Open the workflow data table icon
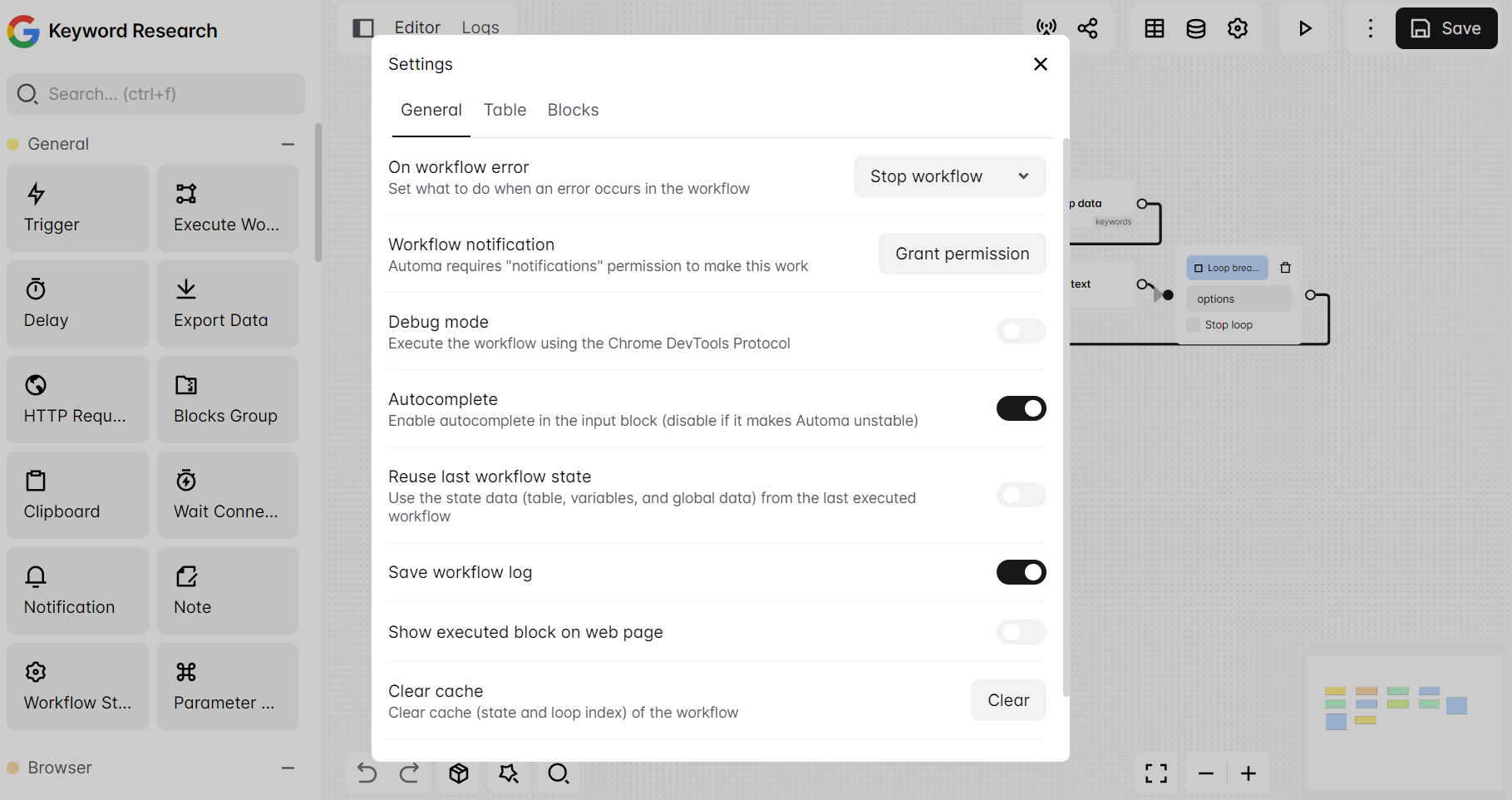1512x800 pixels. click(1154, 27)
